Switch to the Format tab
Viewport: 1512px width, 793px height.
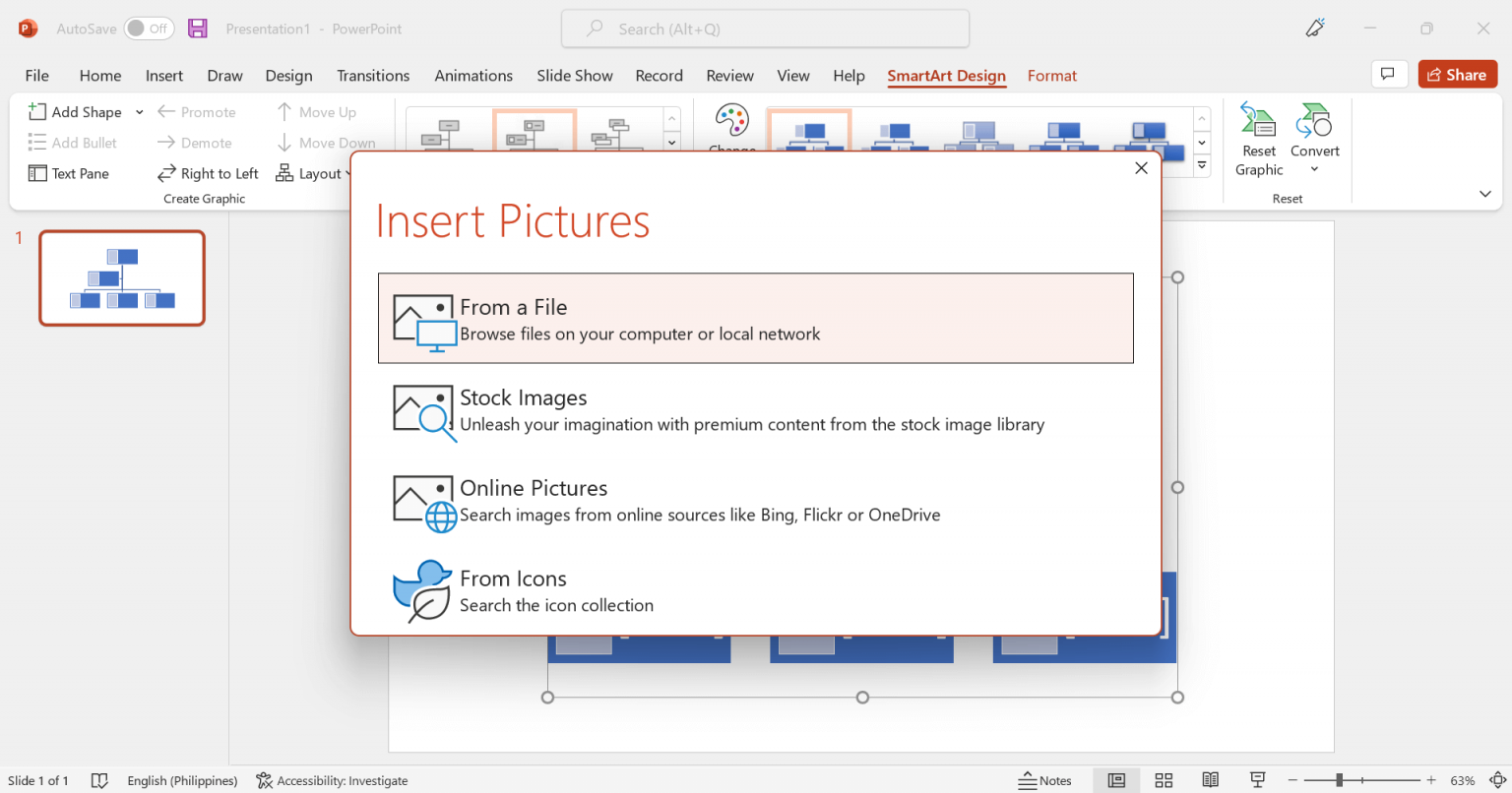[1051, 75]
